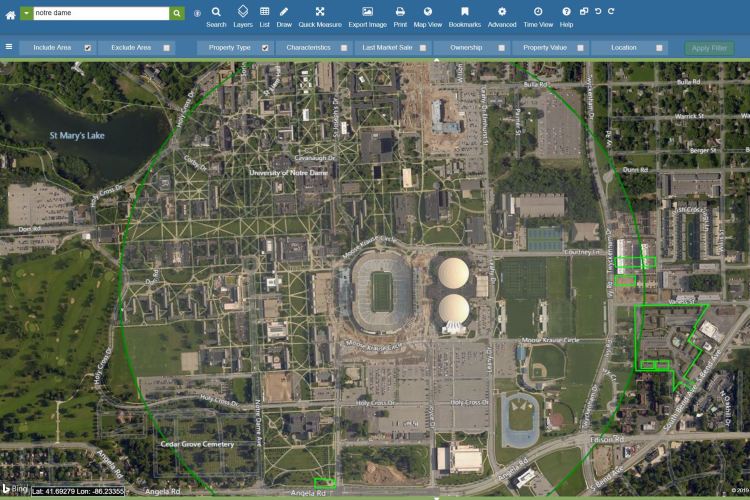750x500 pixels.
Task: Show the List view
Action: (x=265, y=17)
